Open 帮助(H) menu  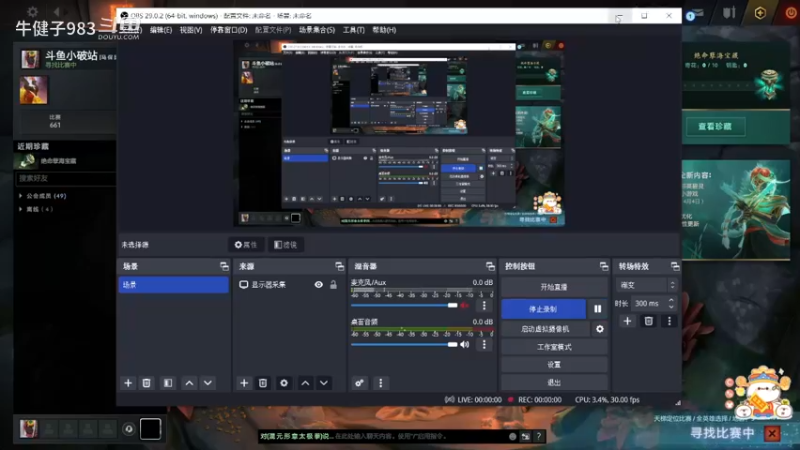pyautogui.click(x=384, y=30)
